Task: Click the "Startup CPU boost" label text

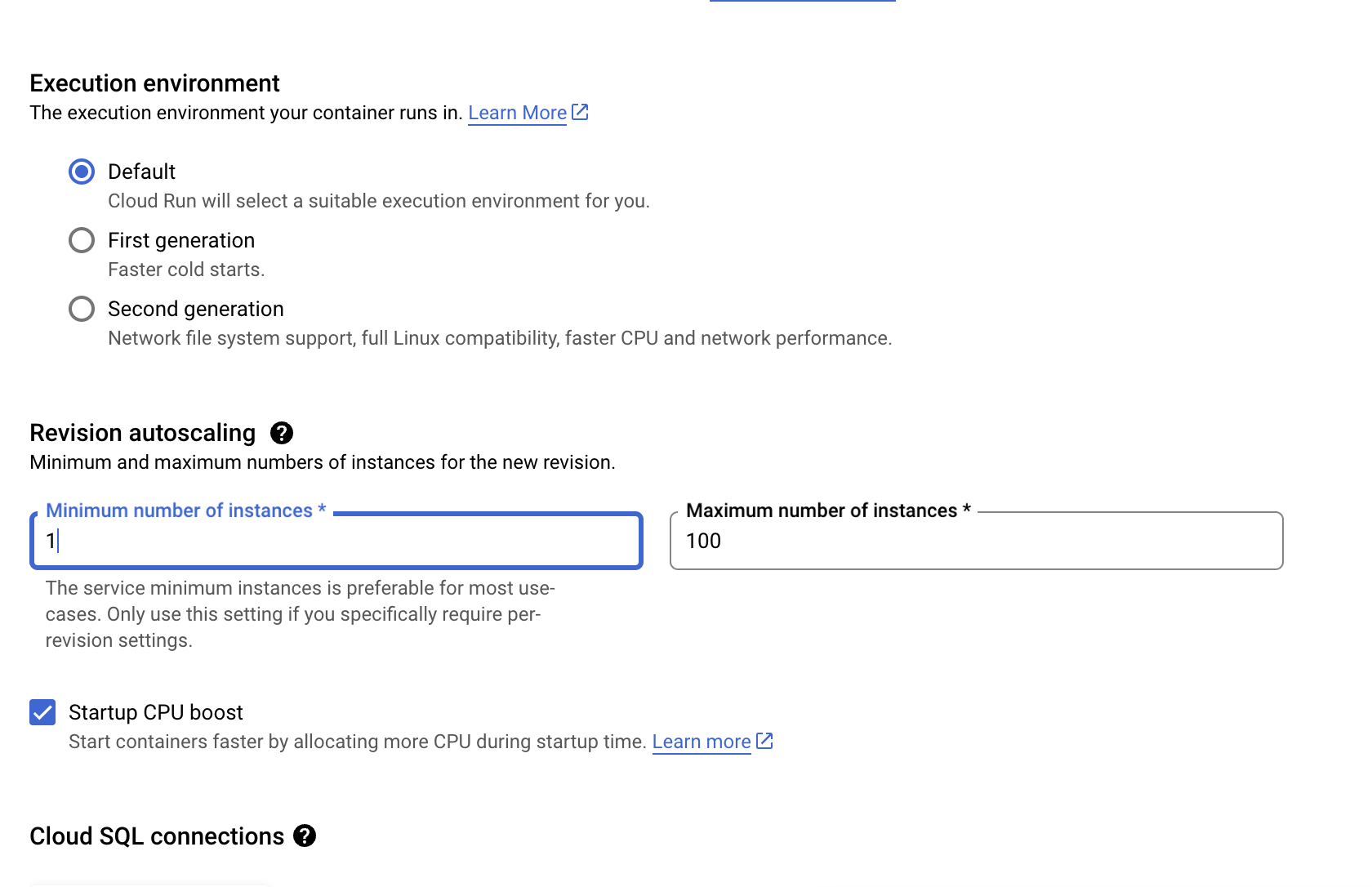Action: [x=156, y=712]
